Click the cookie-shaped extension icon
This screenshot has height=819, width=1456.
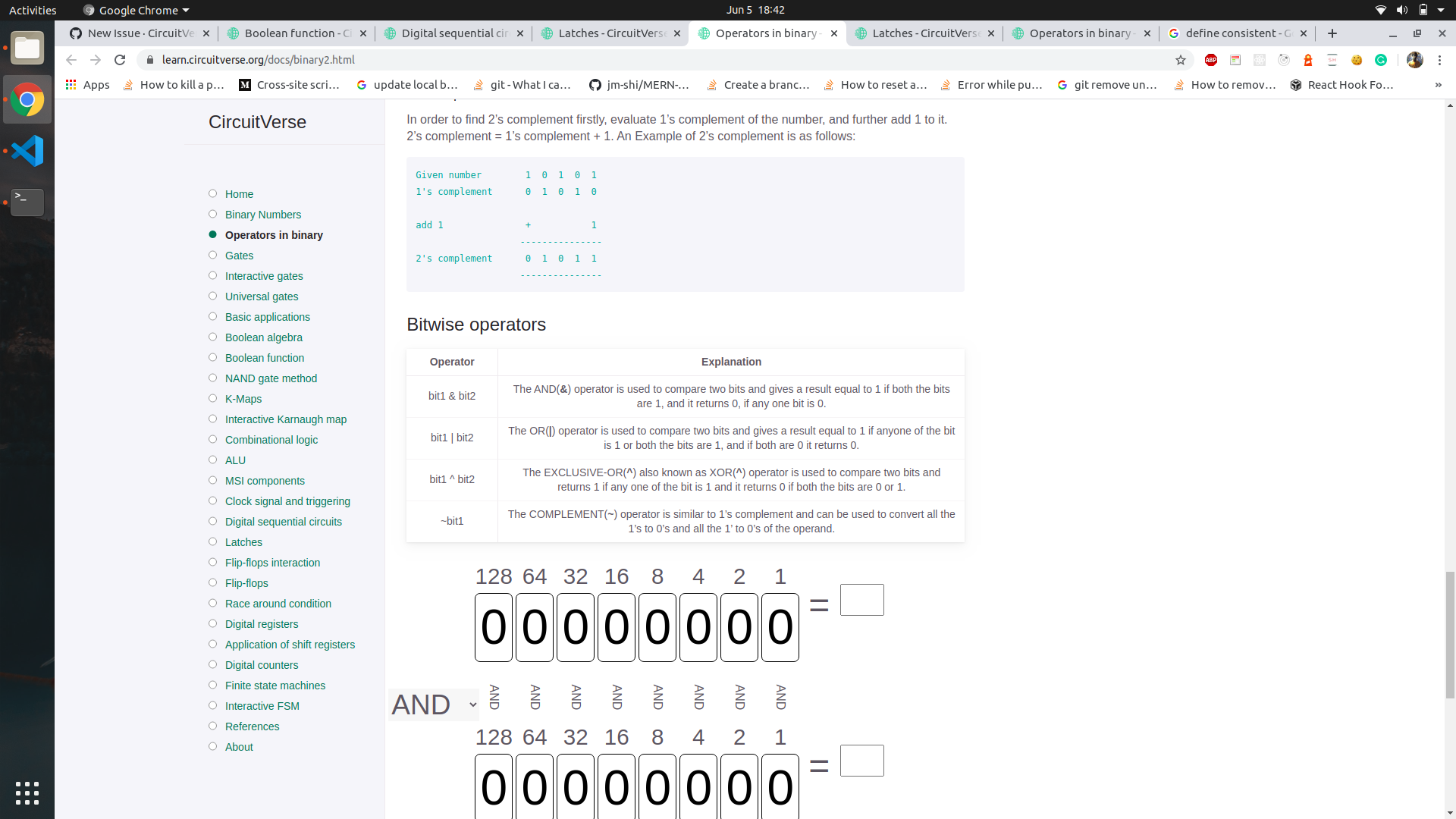(1357, 60)
